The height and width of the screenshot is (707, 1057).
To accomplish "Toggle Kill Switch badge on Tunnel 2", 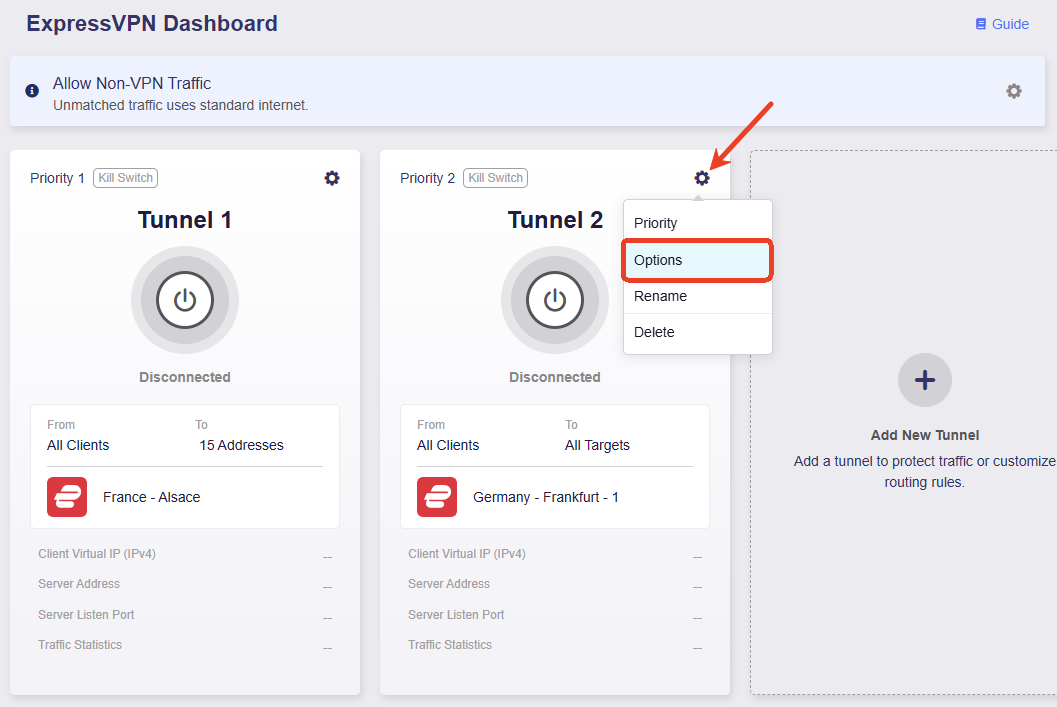I will 495,178.
